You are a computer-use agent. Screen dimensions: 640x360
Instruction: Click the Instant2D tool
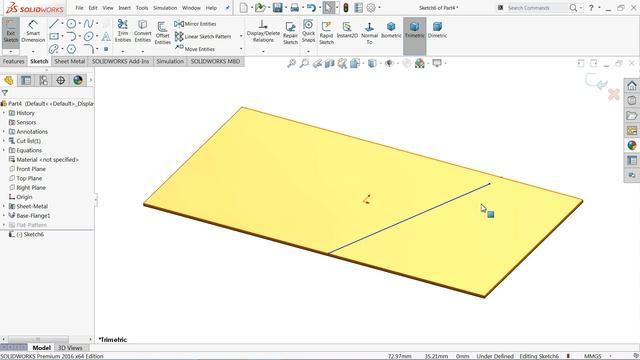point(347,30)
